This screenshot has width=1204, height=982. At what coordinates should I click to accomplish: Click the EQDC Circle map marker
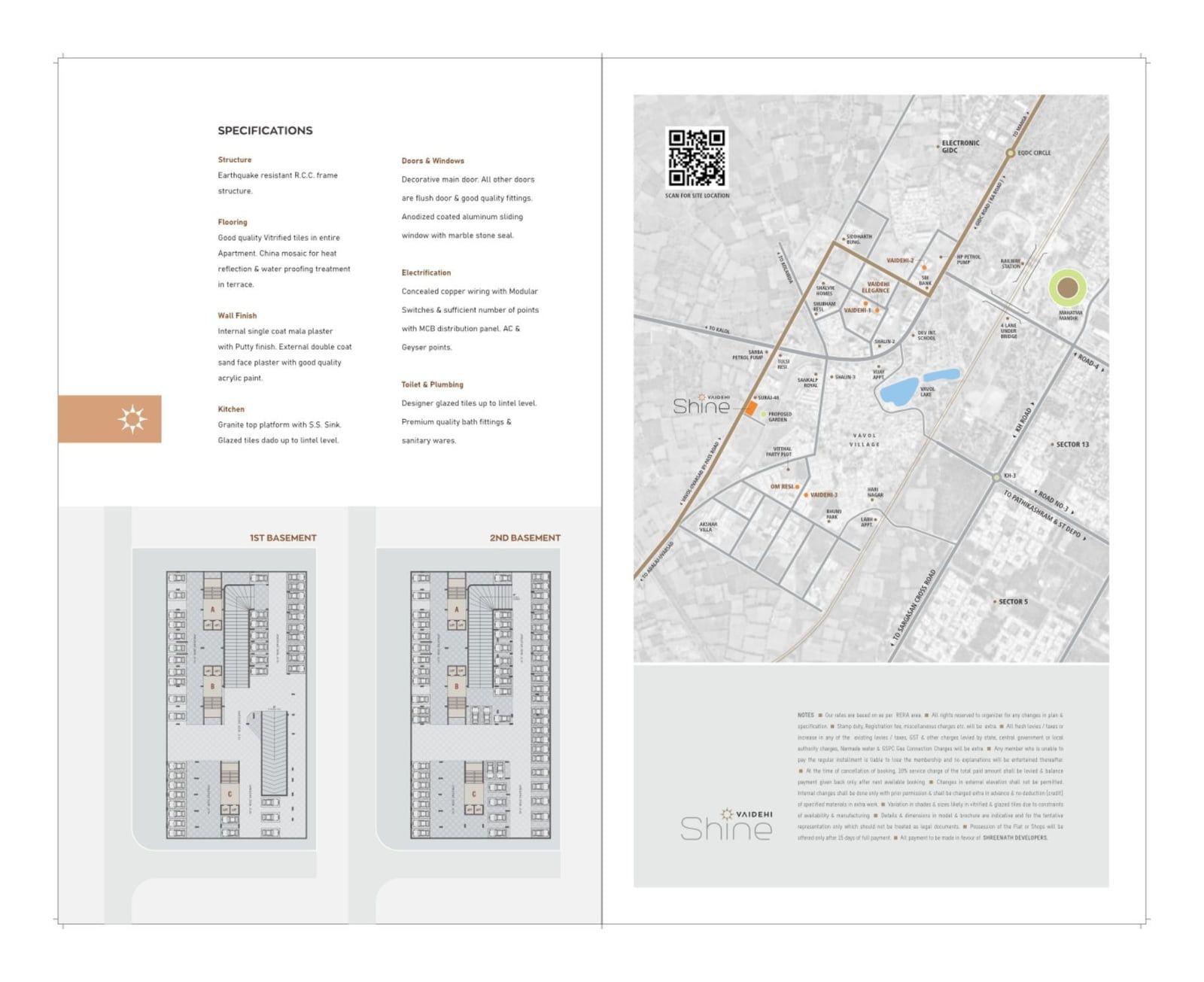click(x=1011, y=153)
